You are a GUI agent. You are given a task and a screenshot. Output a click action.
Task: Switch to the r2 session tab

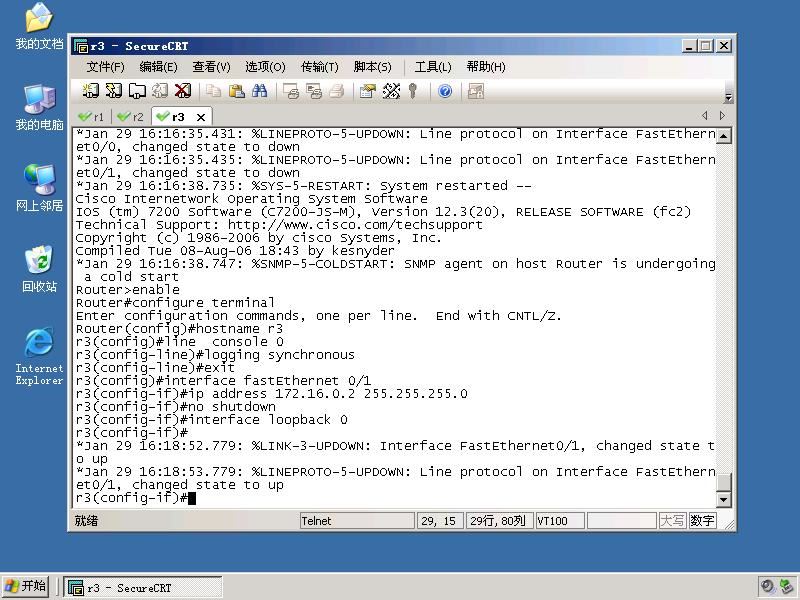tap(131, 117)
